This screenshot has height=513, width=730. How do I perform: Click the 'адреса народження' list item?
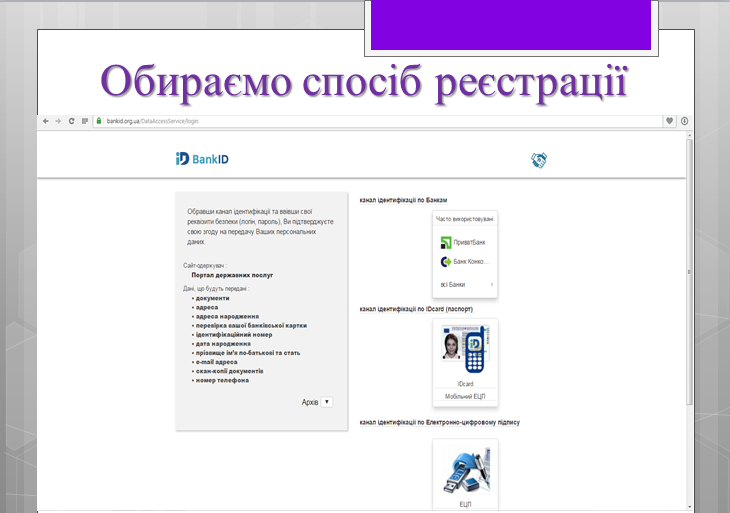(x=227, y=316)
